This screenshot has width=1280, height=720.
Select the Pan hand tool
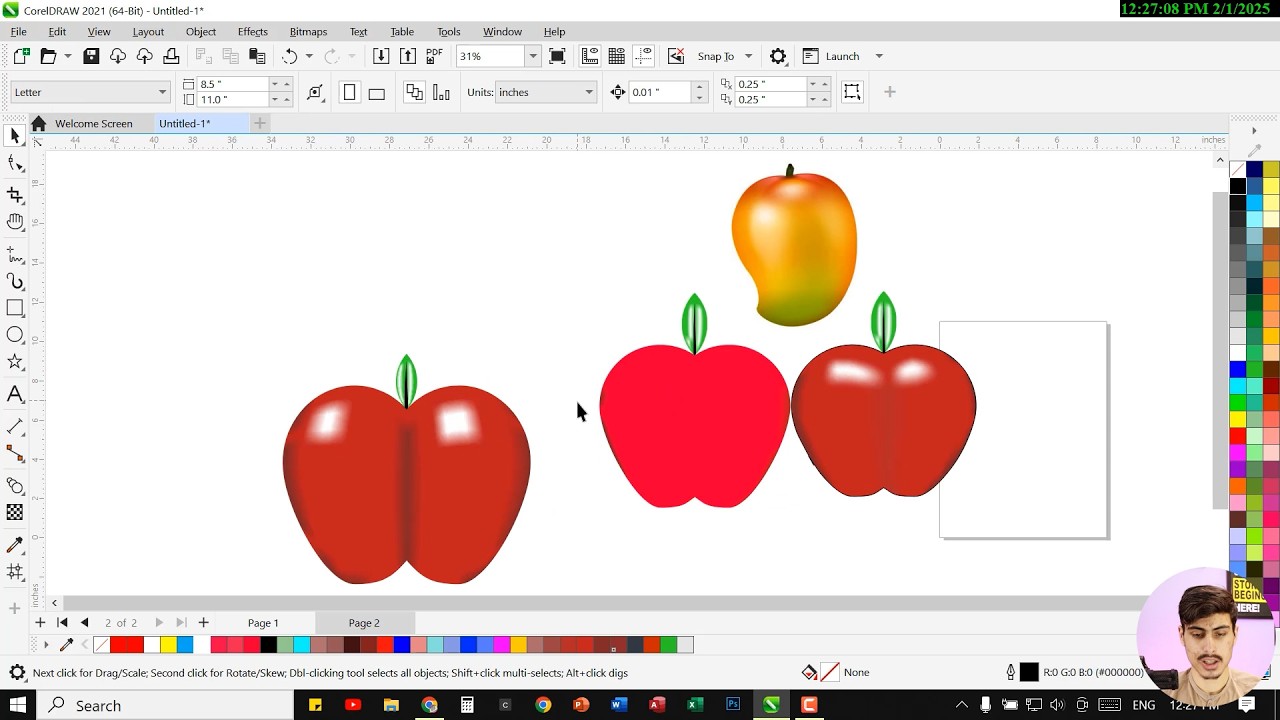tap(15, 222)
